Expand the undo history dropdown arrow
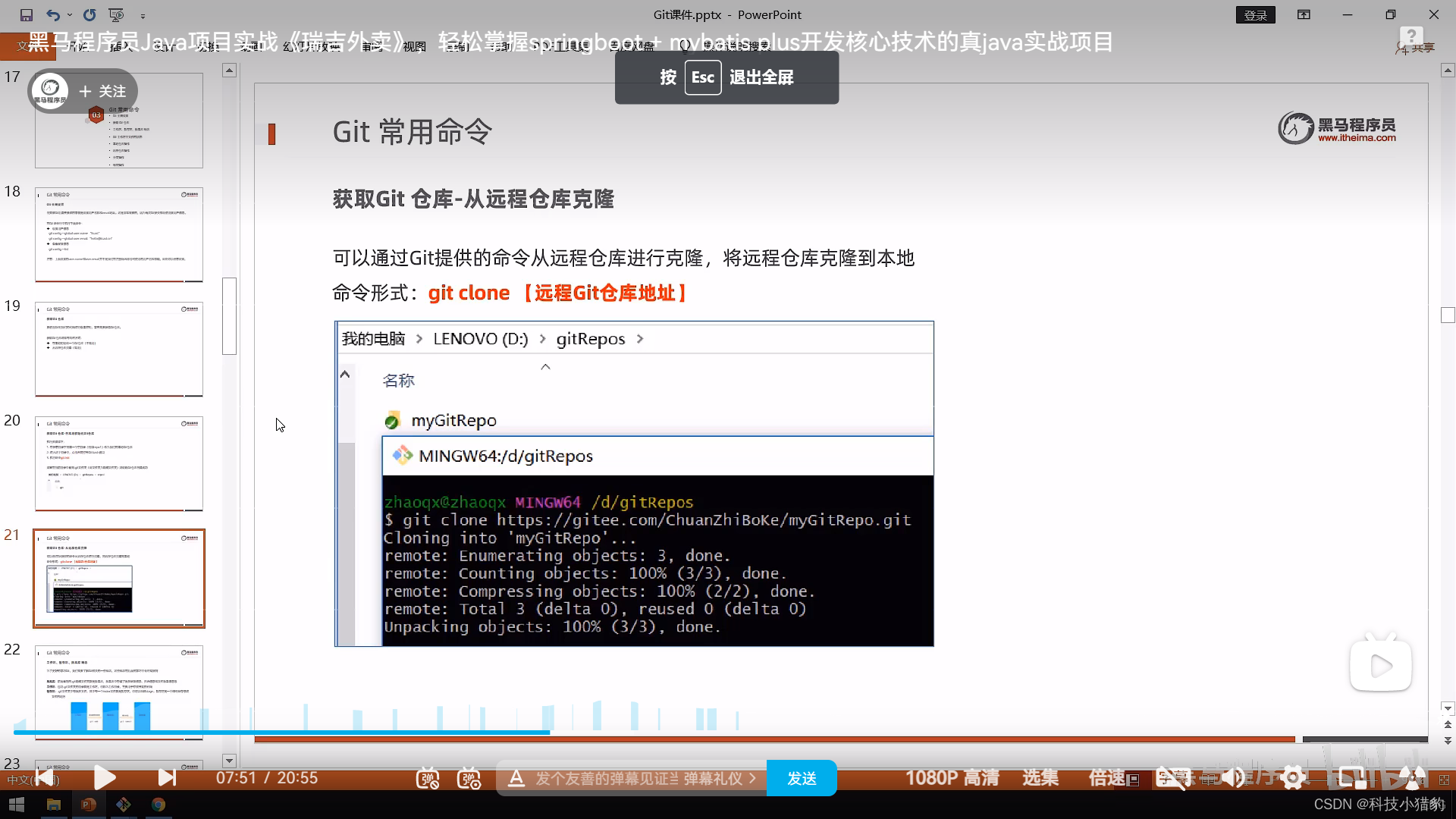Image resolution: width=1456 pixels, height=819 pixels. 70,14
